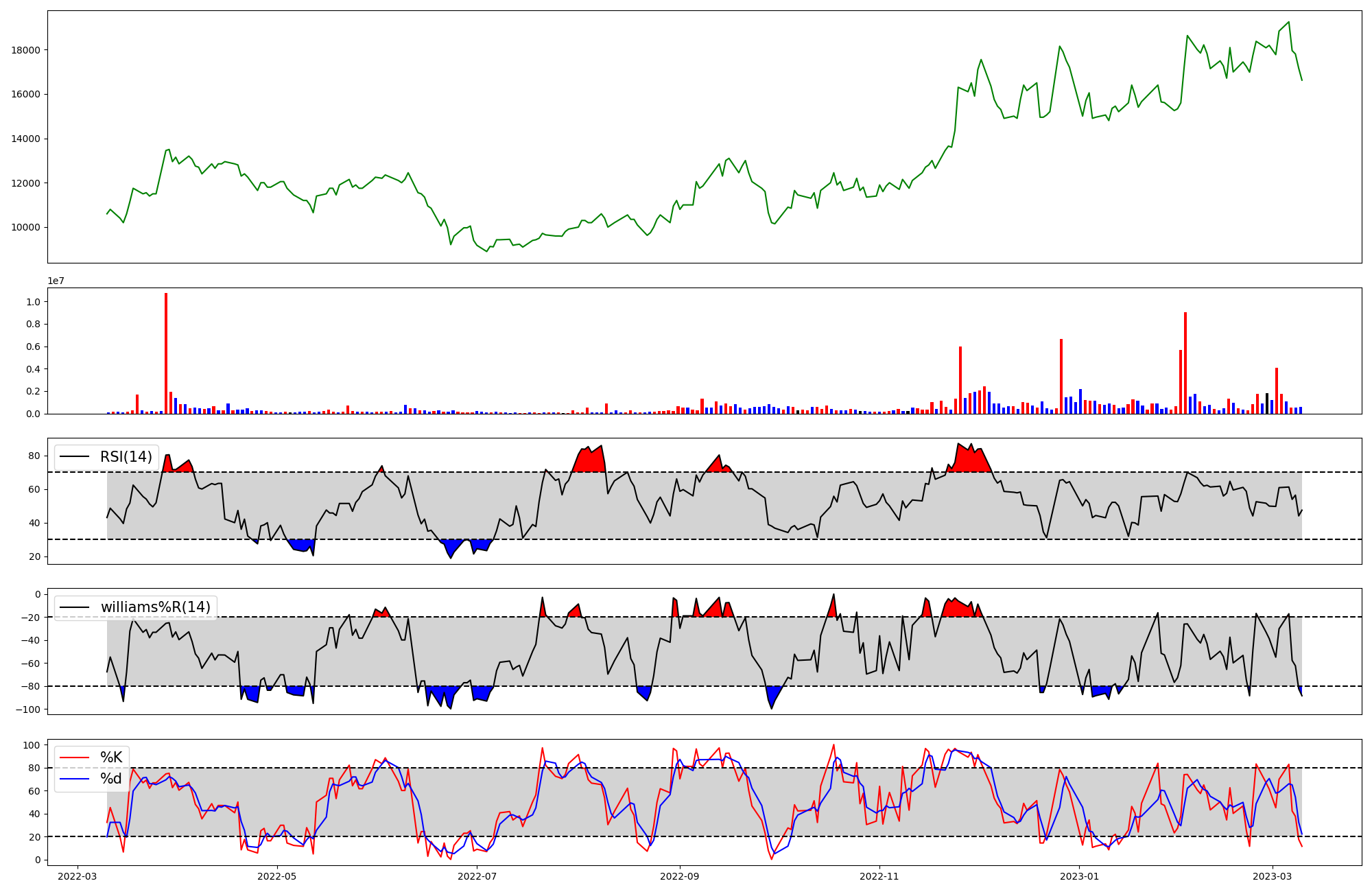Image resolution: width=1372 pixels, height=892 pixels.
Task: Click the 2022-05 date axis label
Action: [277, 876]
